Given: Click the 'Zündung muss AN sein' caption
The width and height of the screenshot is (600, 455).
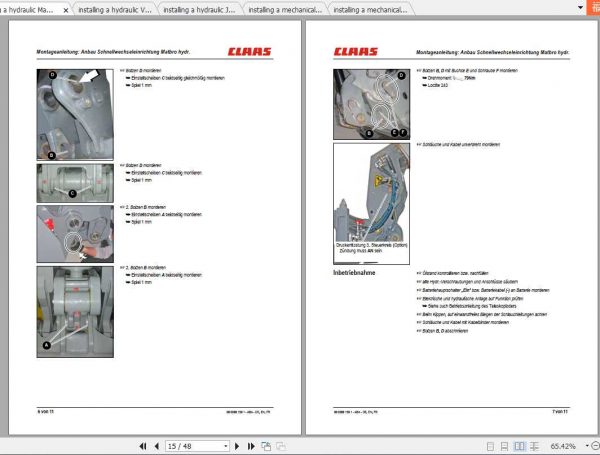Looking at the screenshot, I should (360, 251).
